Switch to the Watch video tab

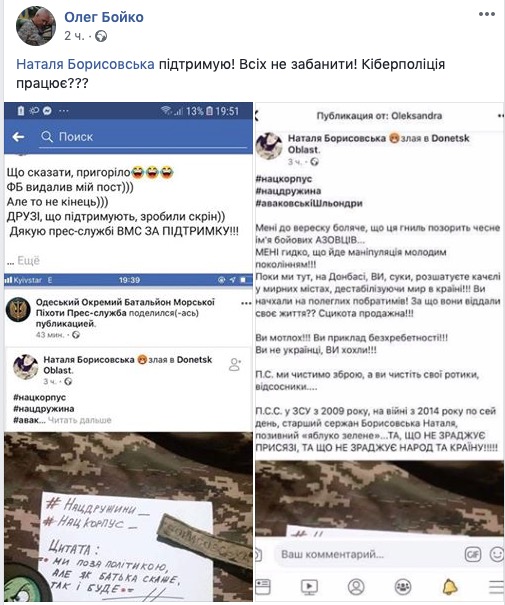coord(309,586)
